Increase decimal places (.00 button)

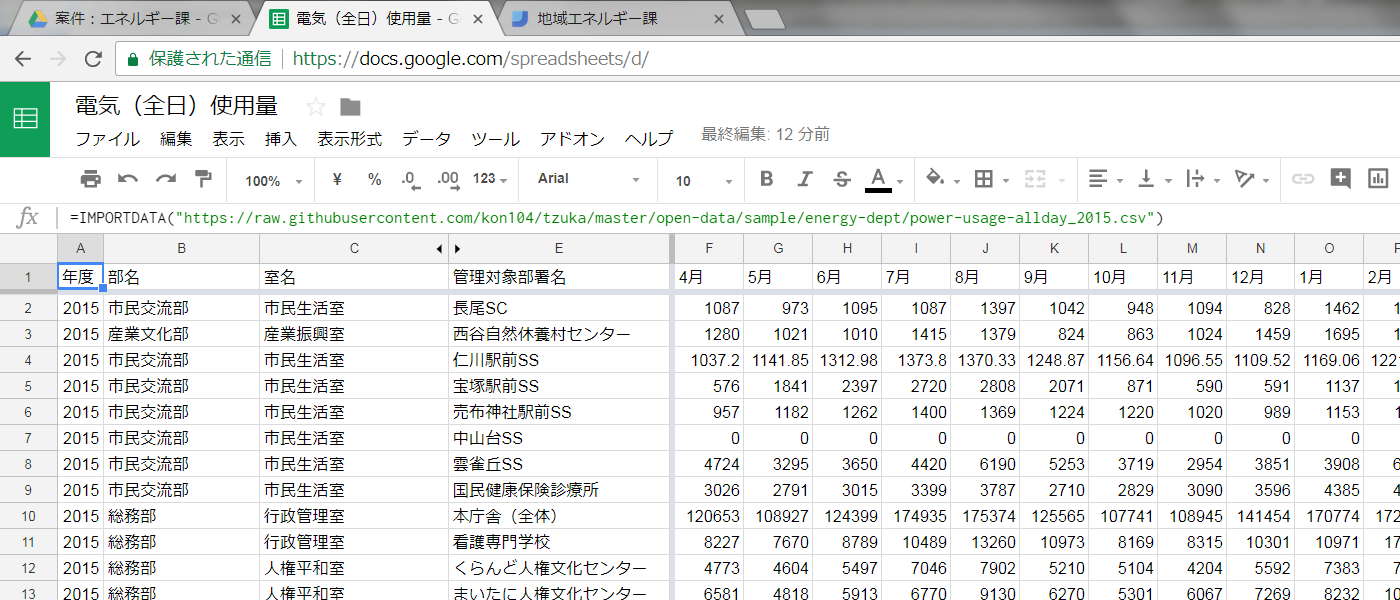[448, 180]
